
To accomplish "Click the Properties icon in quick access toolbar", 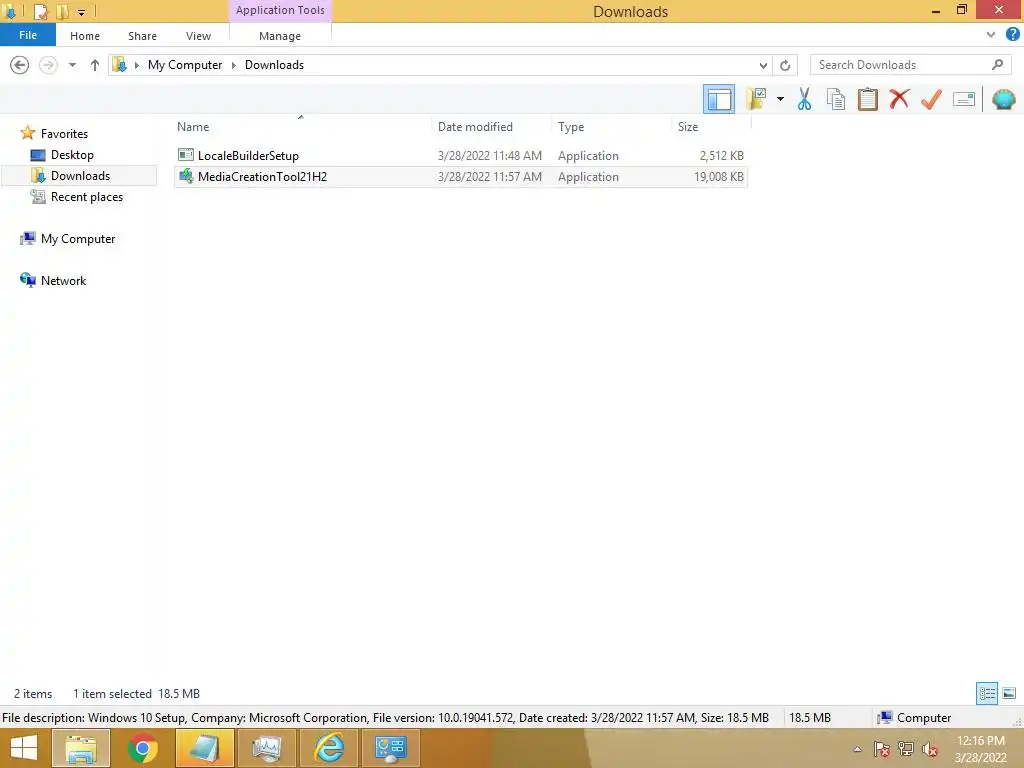I will click(40, 11).
